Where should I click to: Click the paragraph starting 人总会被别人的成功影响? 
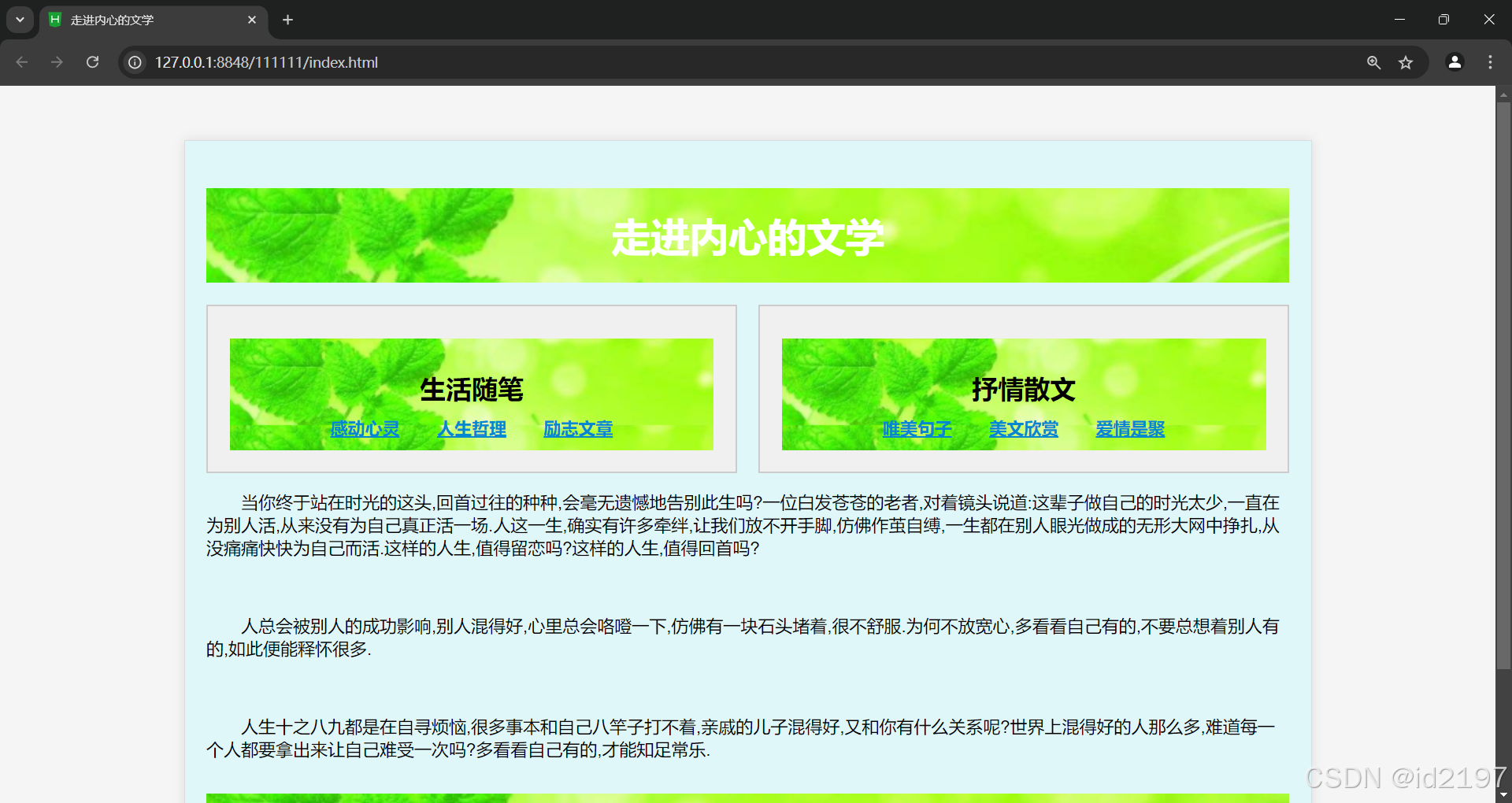pyautogui.click(x=744, y=638)
